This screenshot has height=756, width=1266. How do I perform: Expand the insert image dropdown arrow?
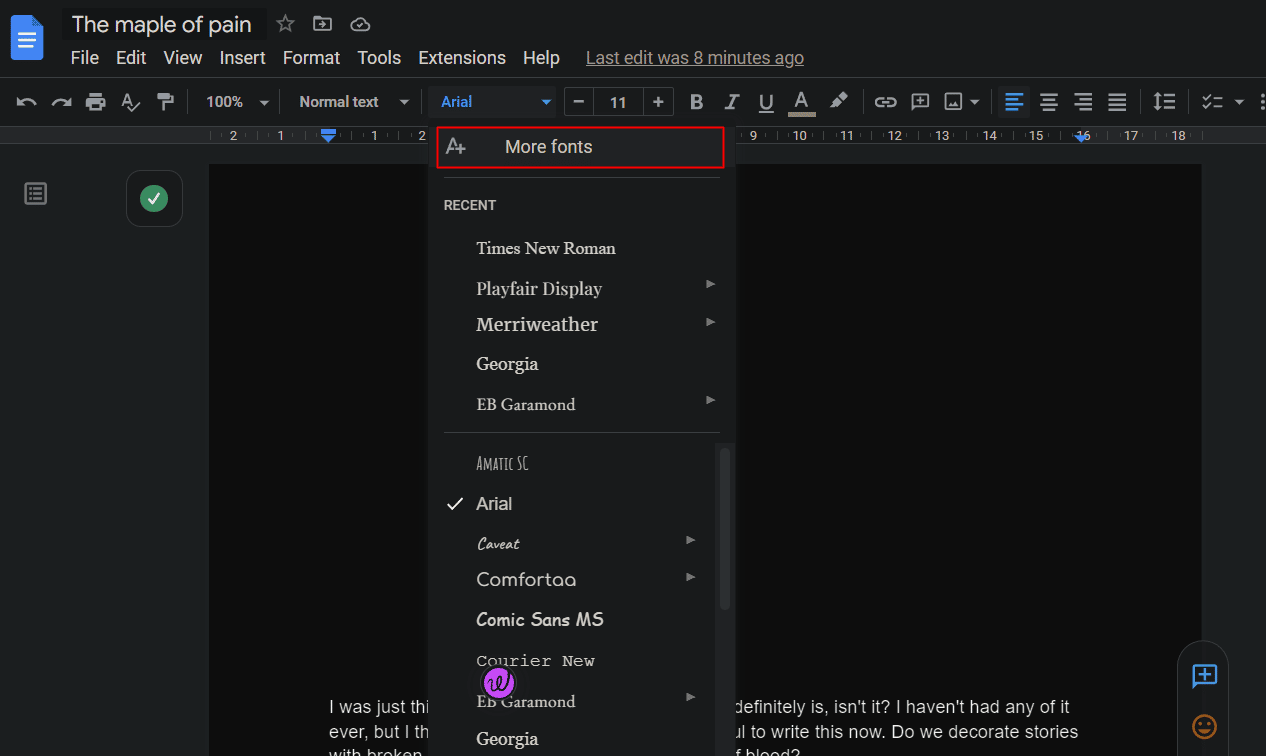coord(975,102)
